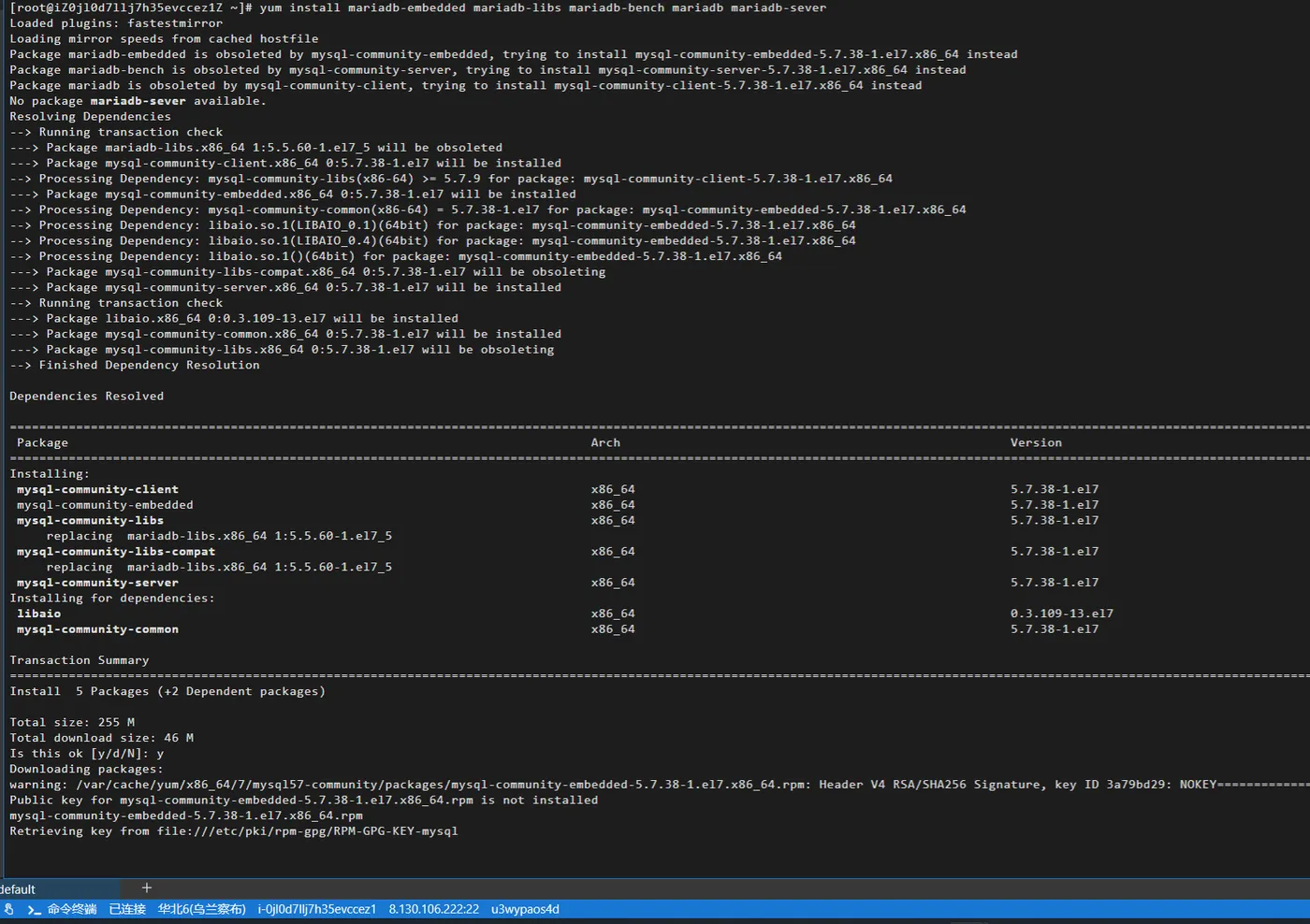Open a new terminal tab with plus icon
1310x924 pixels.
pyautogui.click(x=147, y=888)
